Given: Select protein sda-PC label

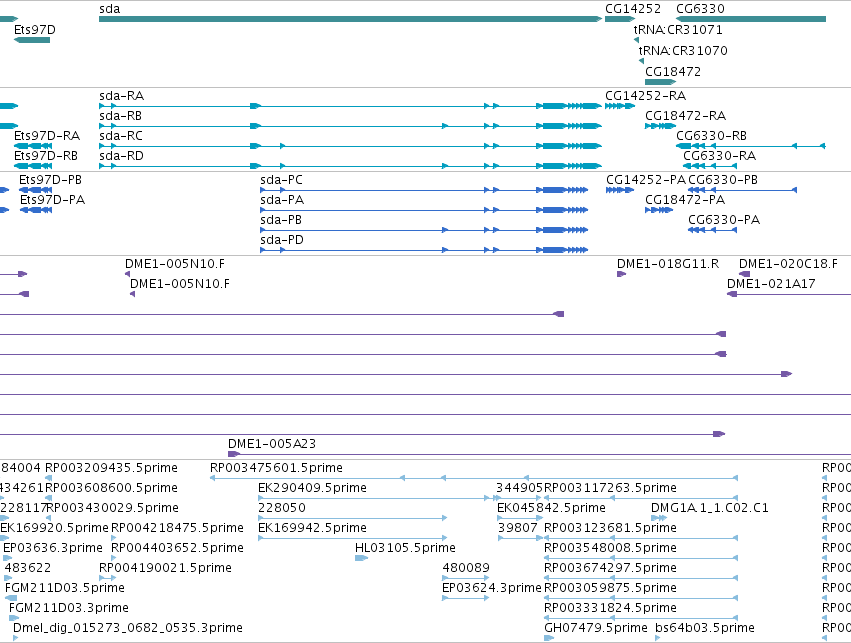Looking at the screenshot, I should click(x=282, y=180).
